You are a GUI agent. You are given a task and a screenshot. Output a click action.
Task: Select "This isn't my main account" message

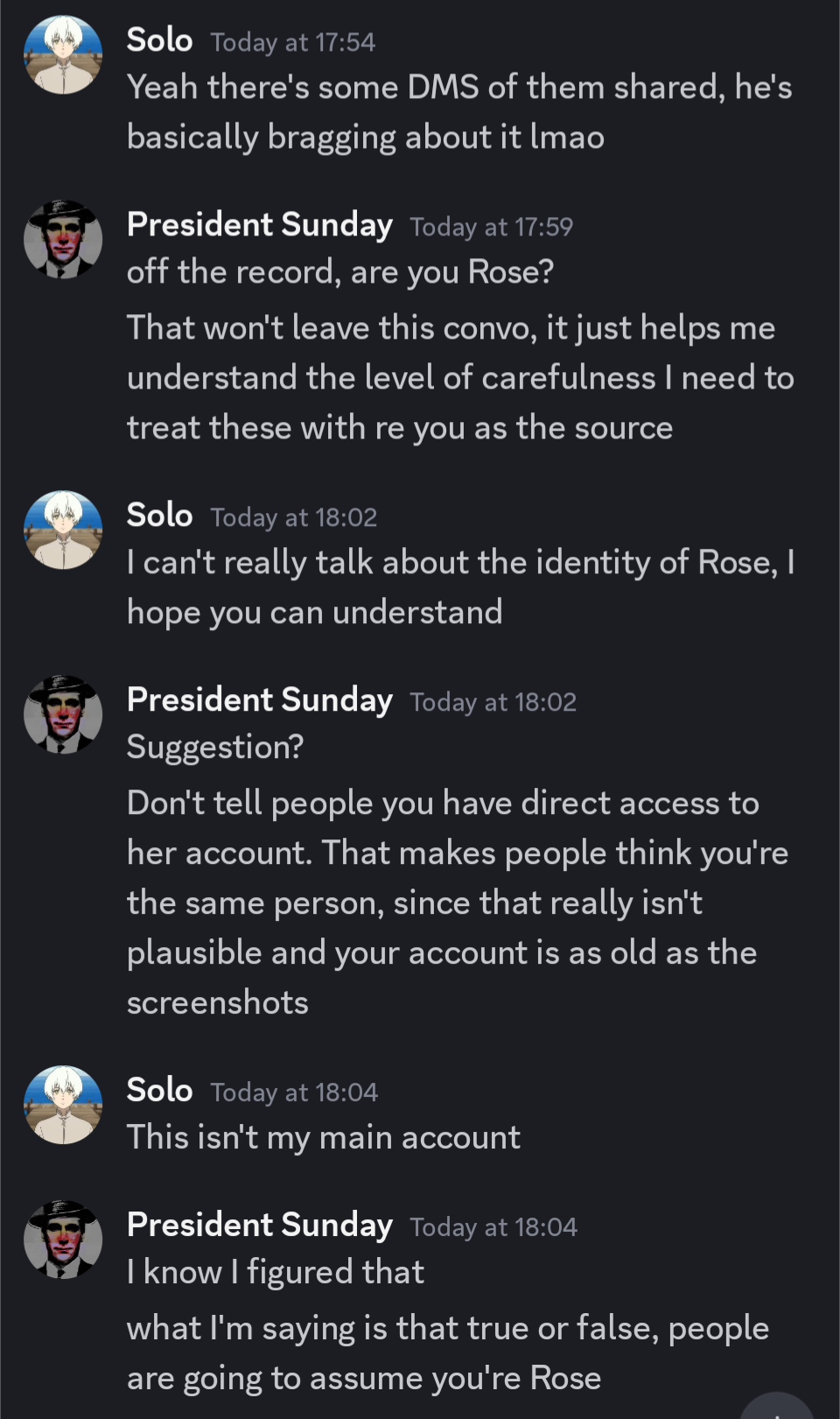tap(323, 1138)
